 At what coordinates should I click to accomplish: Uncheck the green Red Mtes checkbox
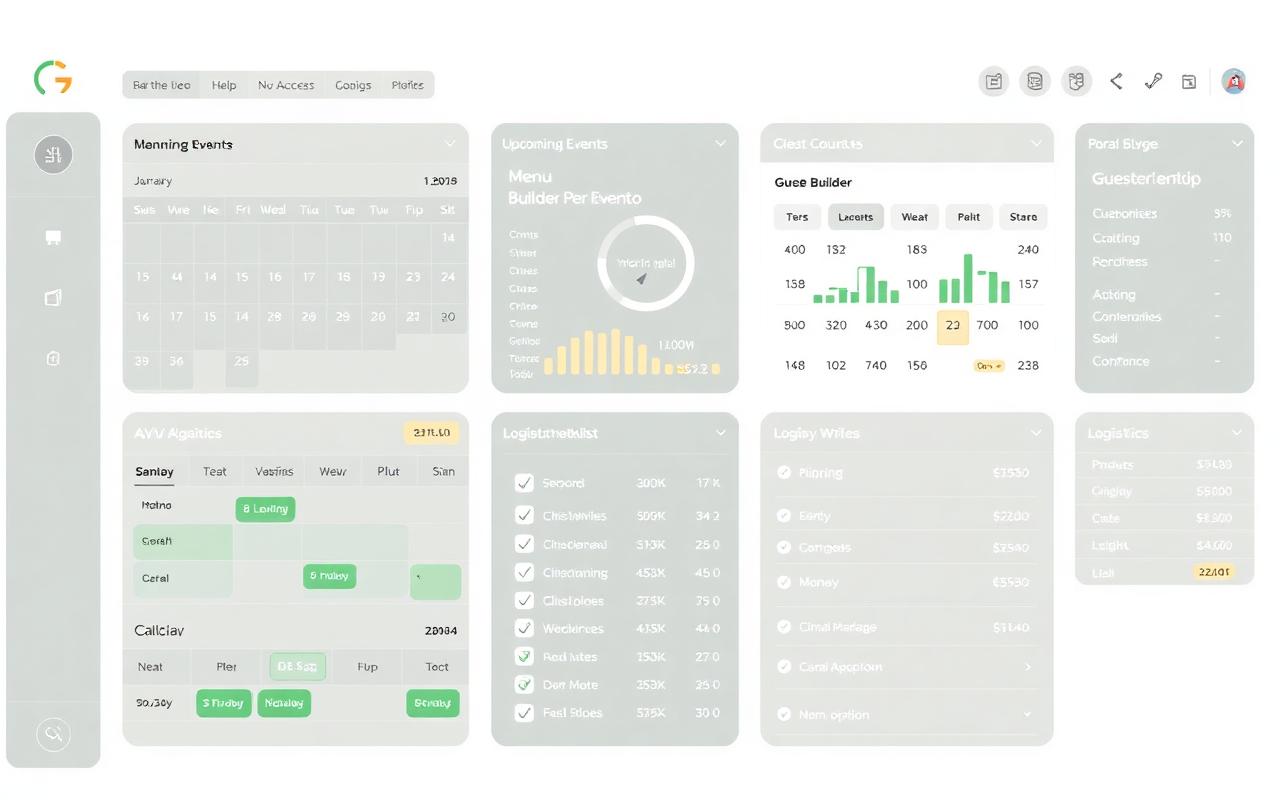(523, 657)
